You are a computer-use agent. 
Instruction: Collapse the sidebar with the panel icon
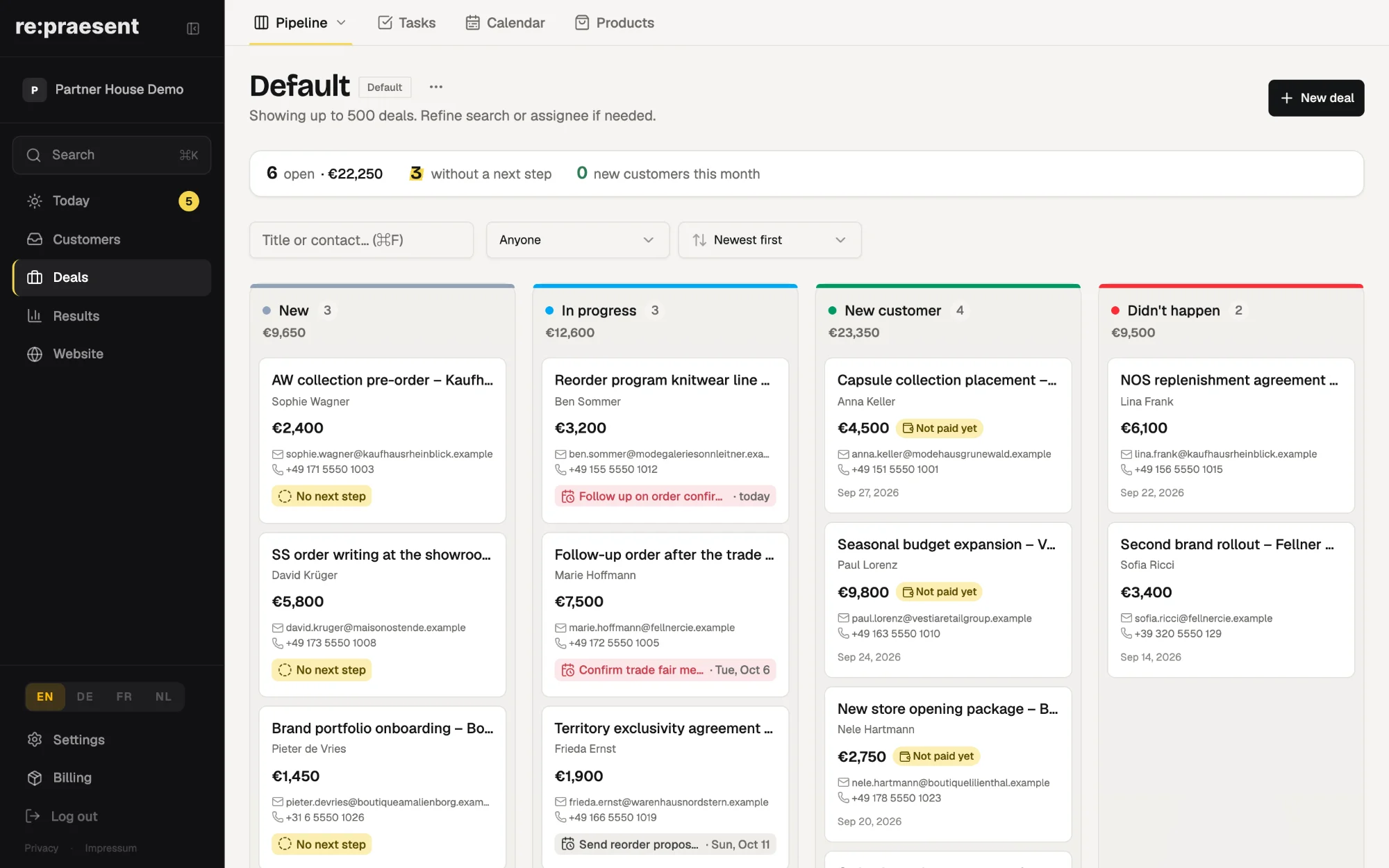[x=193, y=28]
